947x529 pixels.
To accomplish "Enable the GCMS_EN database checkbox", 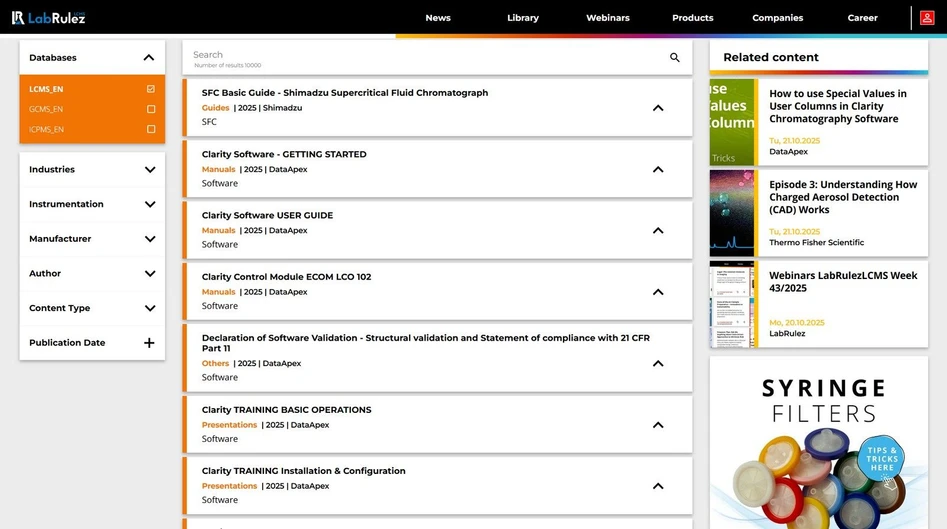I will 151,109.
